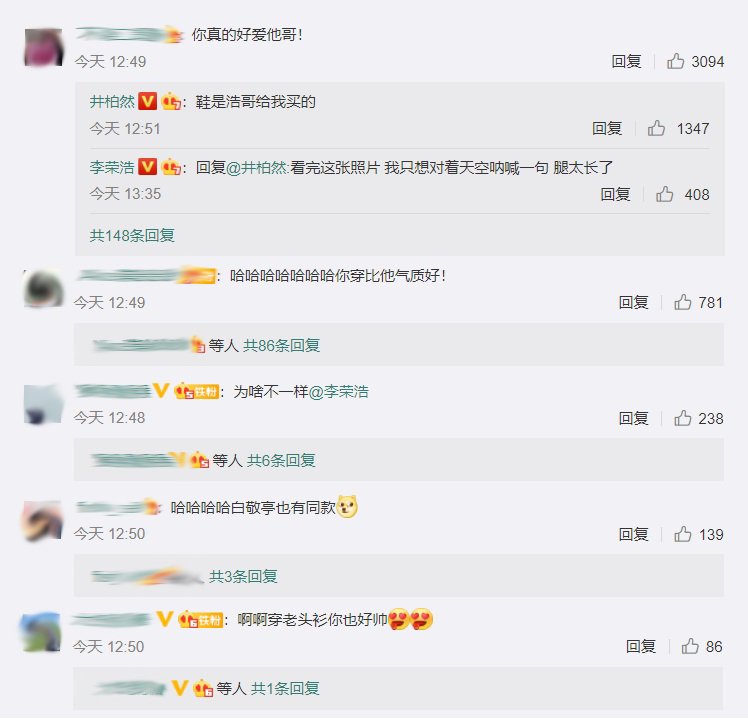Click the @井柏然 mention in 李荣浩's reply
748x719 pixels.
pyautogui.click(x=257, y=167)
